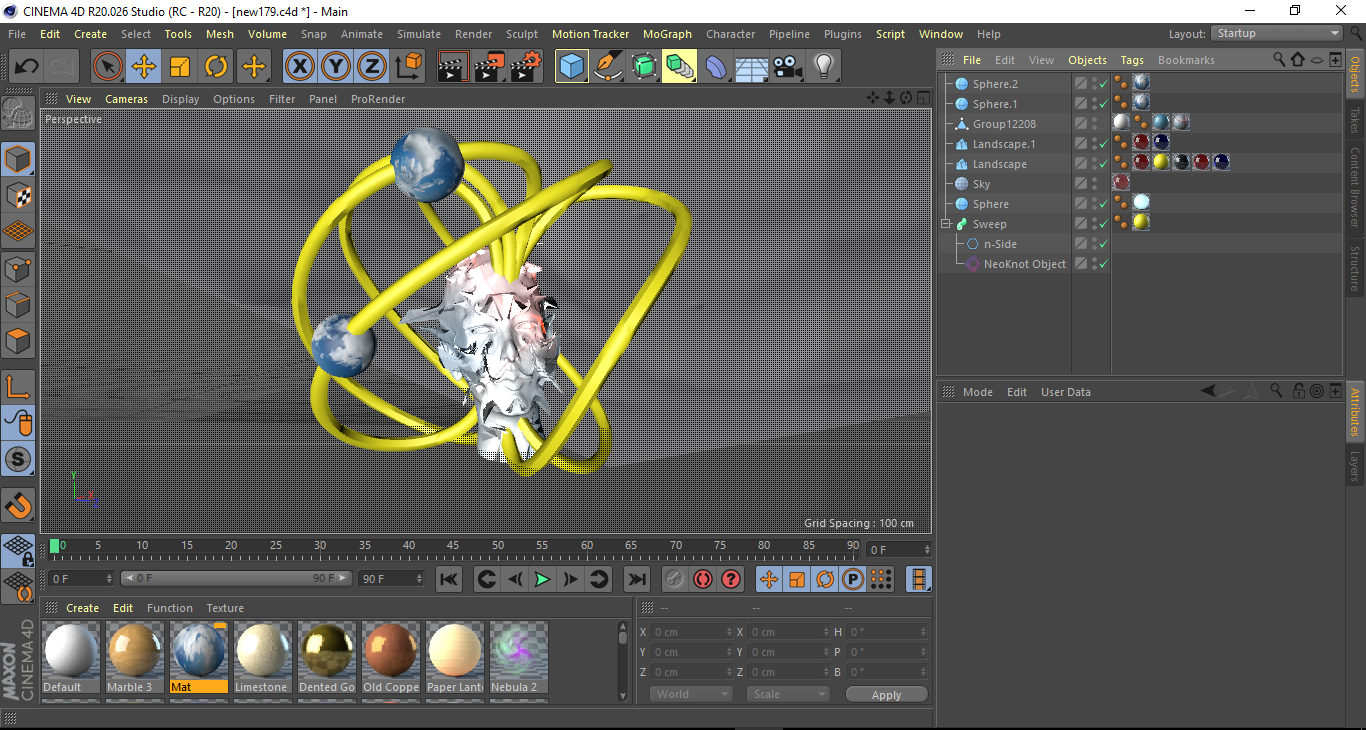Open the Scale mode dropdown

789,694
